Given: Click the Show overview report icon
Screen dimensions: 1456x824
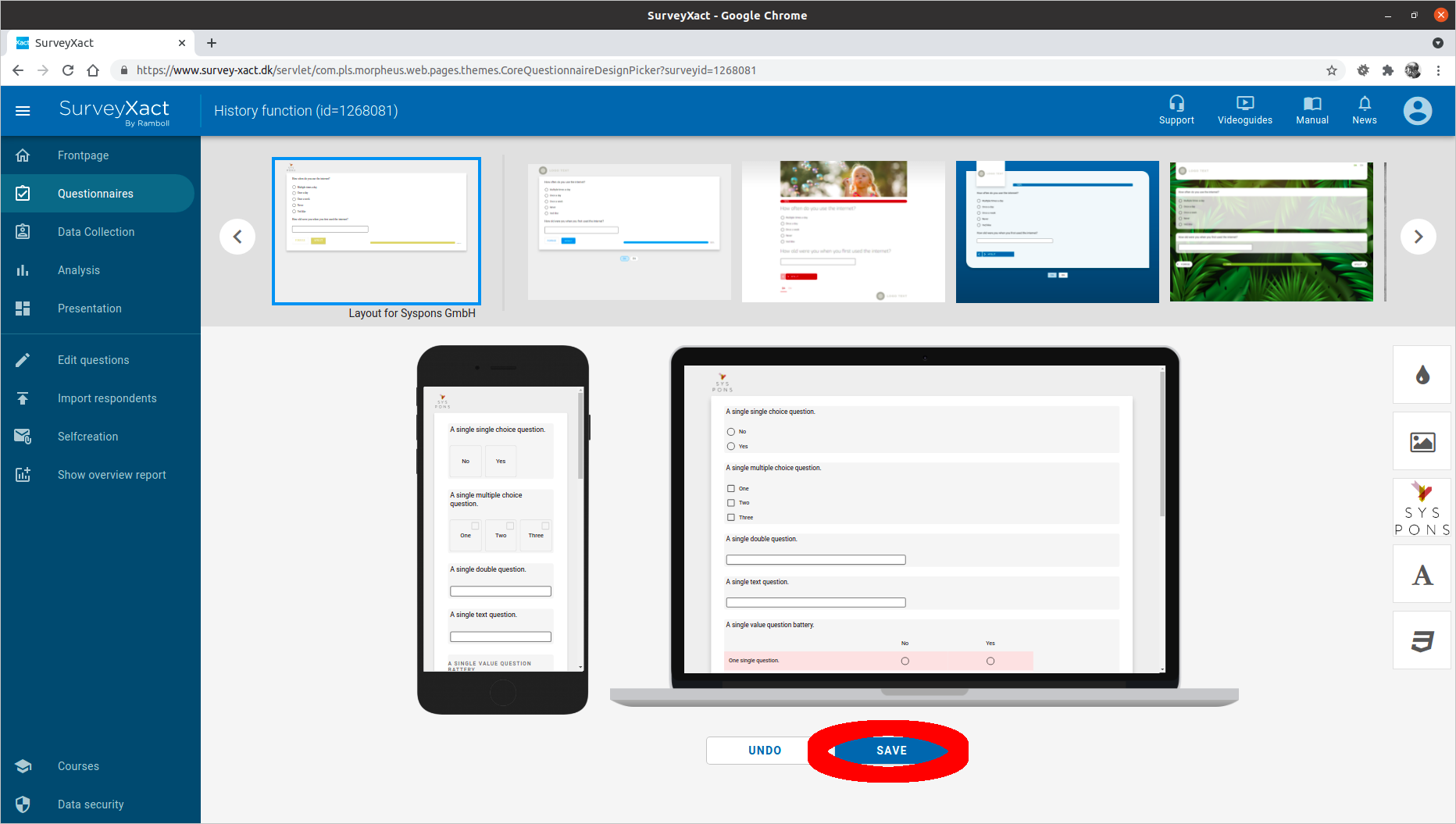Looking at the screenshot, I should pyautogui.click(x=23, y=475).
